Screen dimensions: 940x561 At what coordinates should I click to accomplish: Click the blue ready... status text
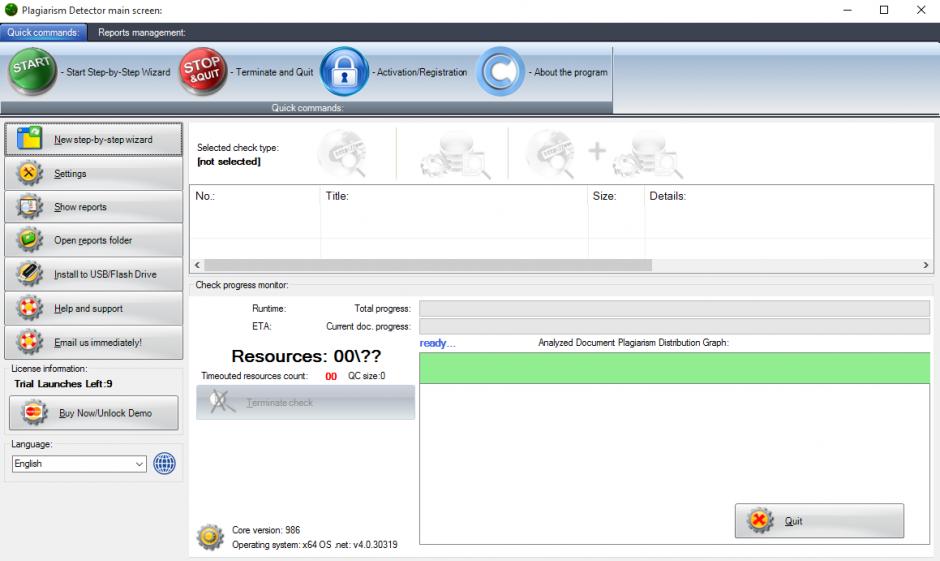point(438,343)
